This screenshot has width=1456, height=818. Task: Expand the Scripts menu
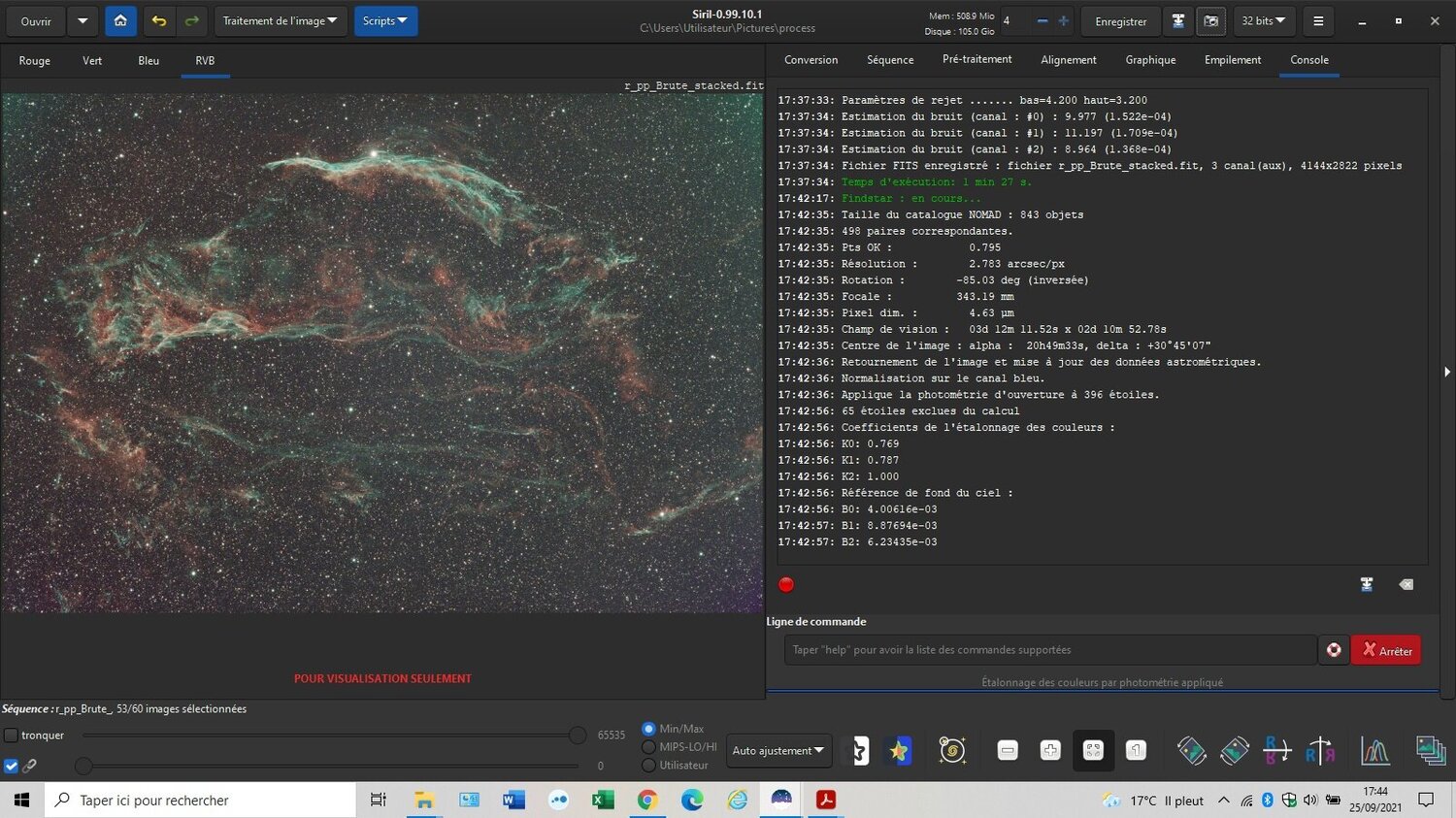point(385,20)
